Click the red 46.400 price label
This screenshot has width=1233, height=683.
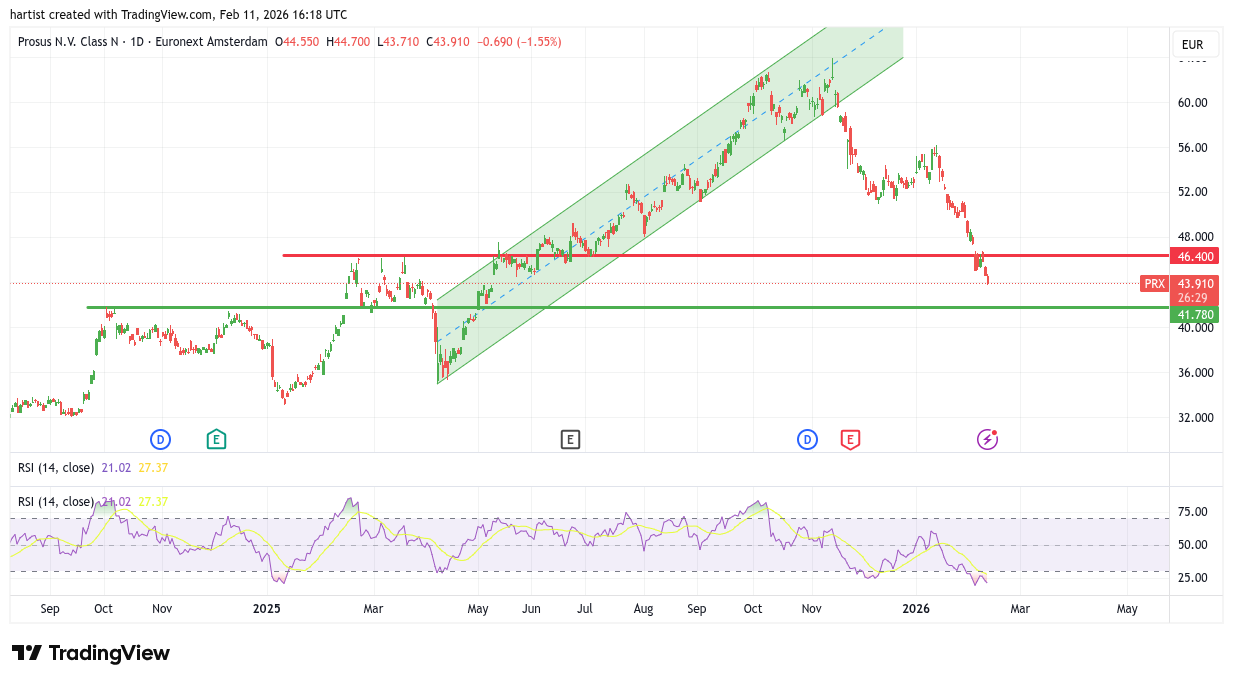click(1195, 257)
